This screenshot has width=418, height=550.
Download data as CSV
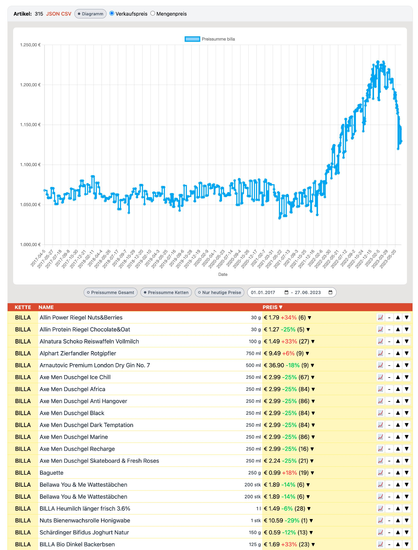coord(66,14)
